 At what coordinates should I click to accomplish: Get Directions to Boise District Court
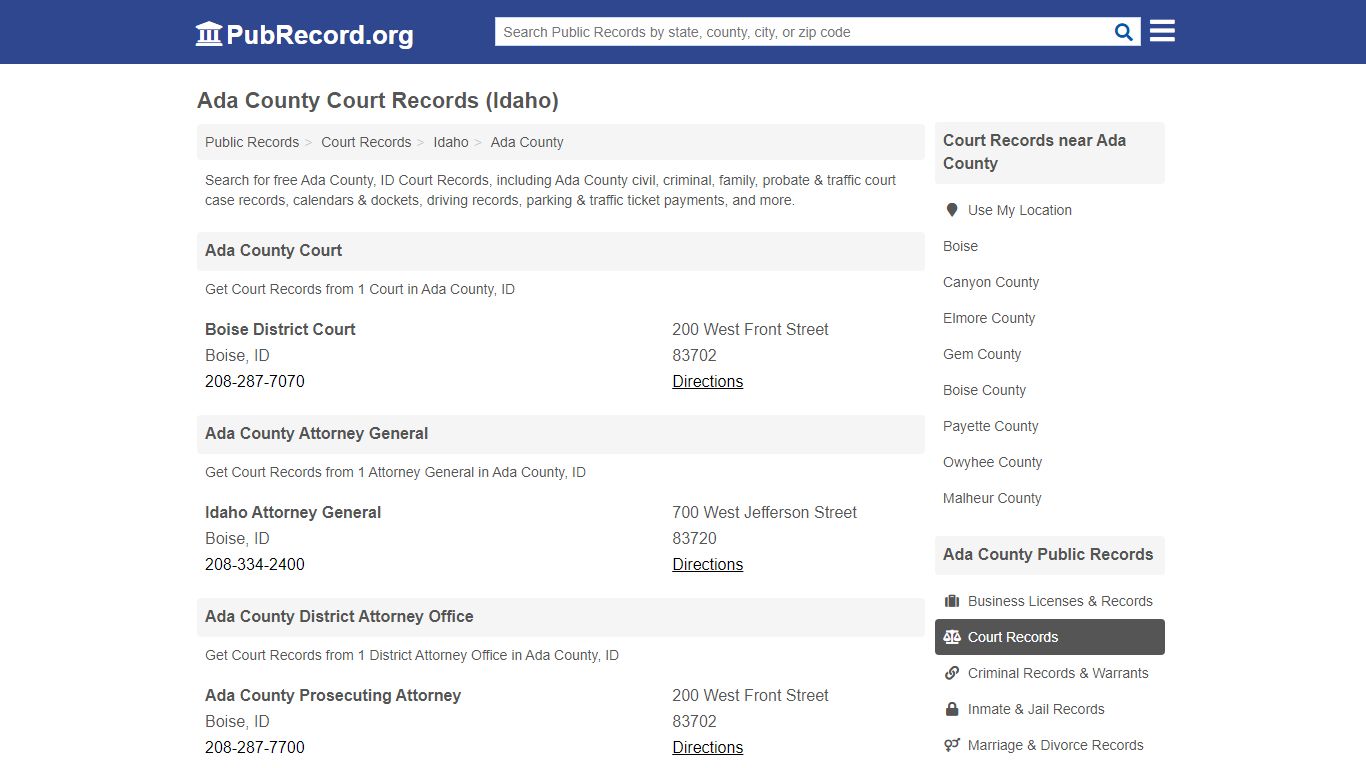pyautogui.click(x=708, y=381)
